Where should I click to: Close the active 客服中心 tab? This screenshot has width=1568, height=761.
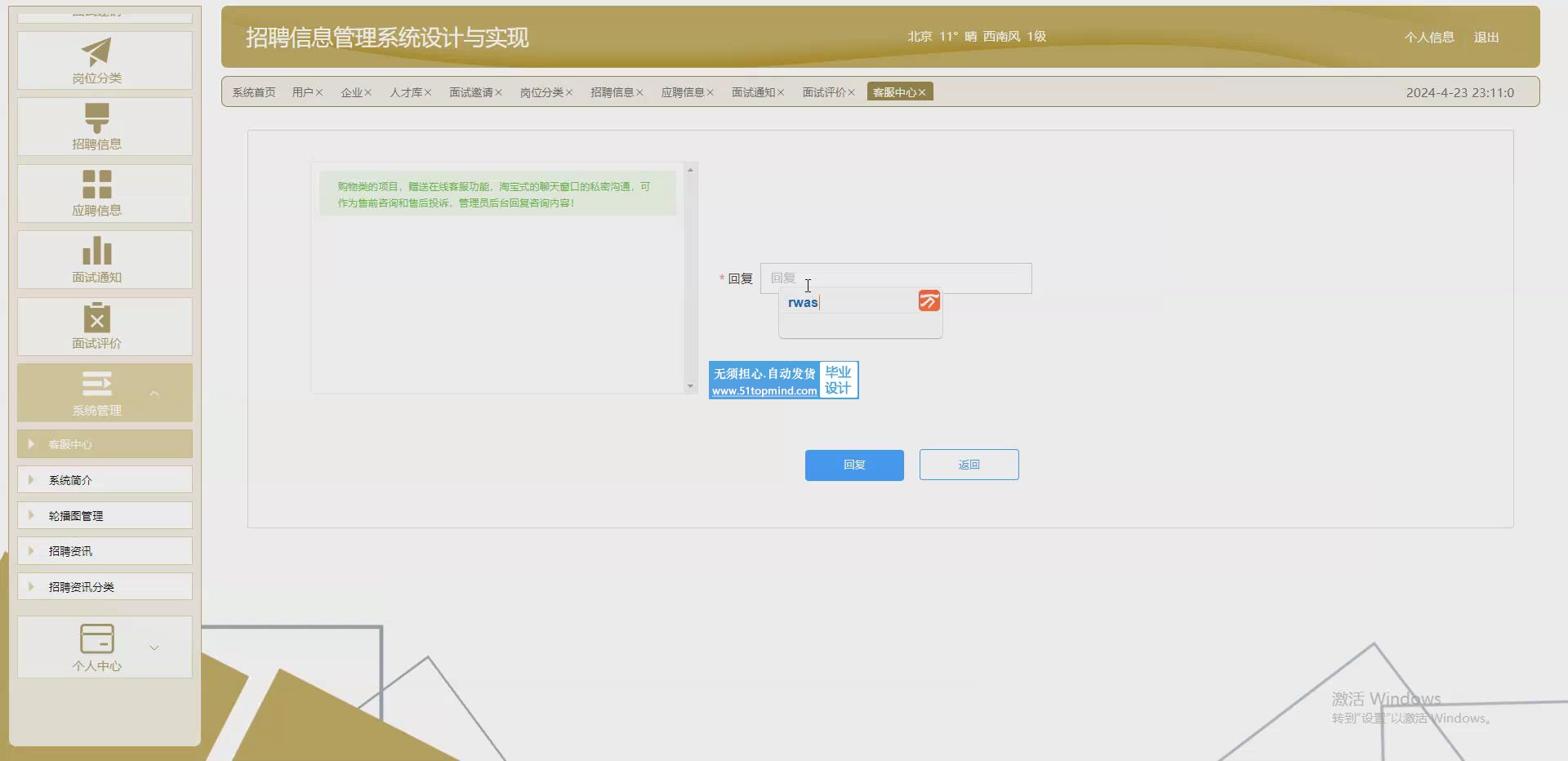click(922, 93)
